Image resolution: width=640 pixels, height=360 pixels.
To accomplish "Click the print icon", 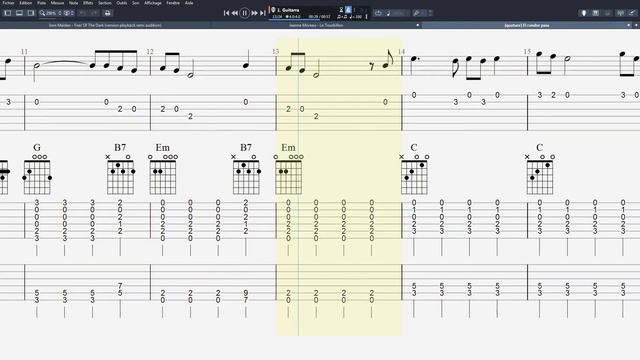I will (107, 13).
